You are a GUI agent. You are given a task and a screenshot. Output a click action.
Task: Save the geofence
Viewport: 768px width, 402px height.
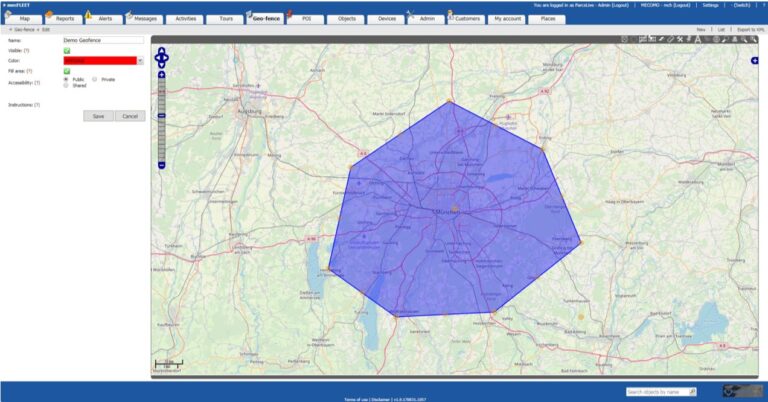[98, 116]
